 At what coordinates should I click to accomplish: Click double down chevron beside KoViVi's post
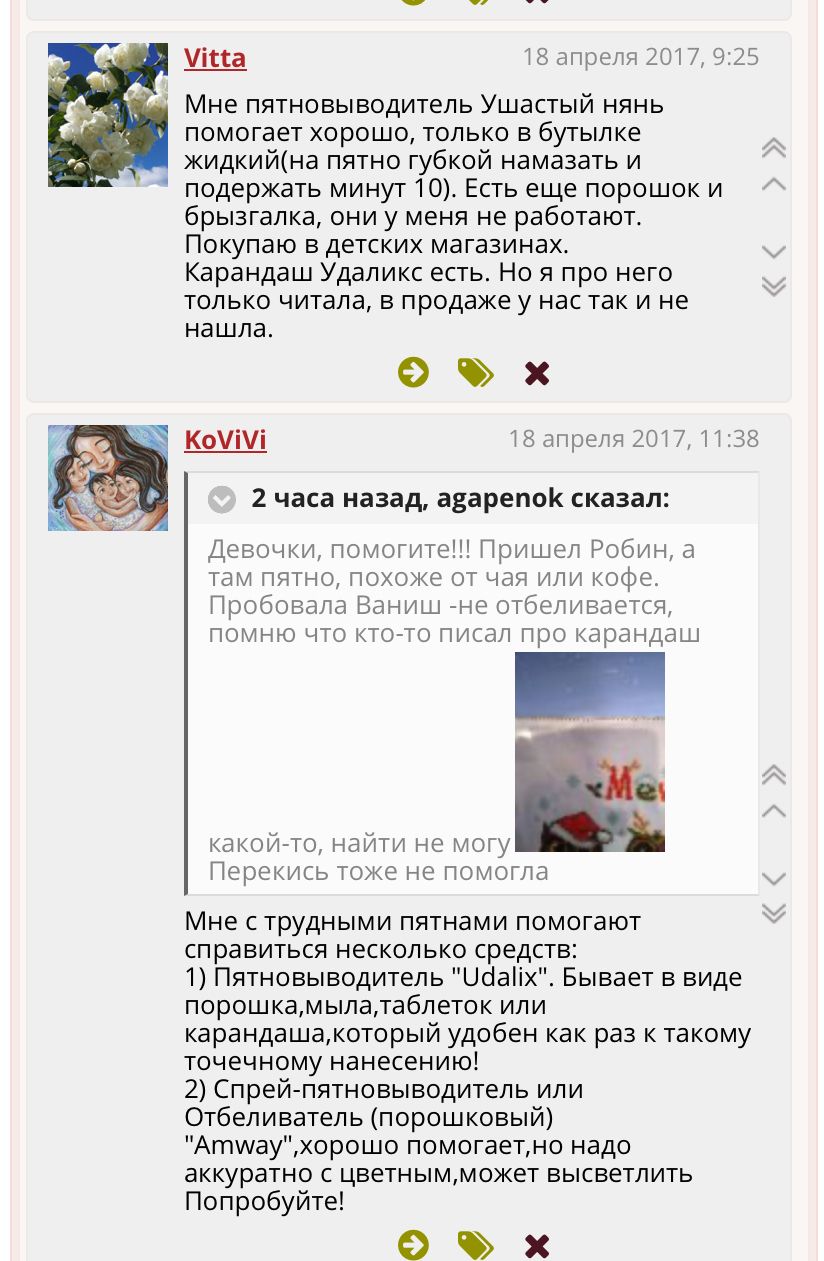click(x=773, y=913)
